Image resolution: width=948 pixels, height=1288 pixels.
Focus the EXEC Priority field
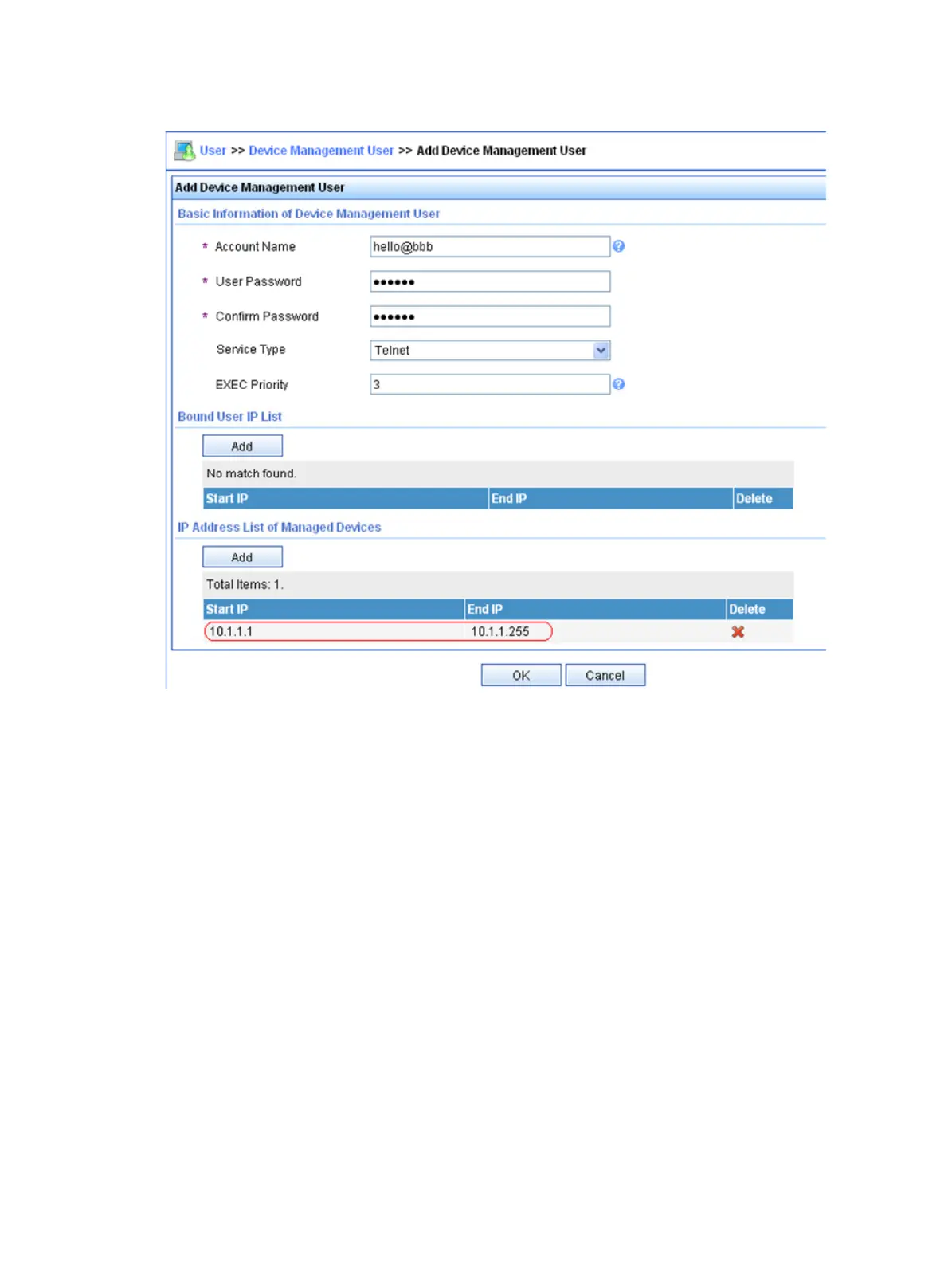tap(490, 384)
